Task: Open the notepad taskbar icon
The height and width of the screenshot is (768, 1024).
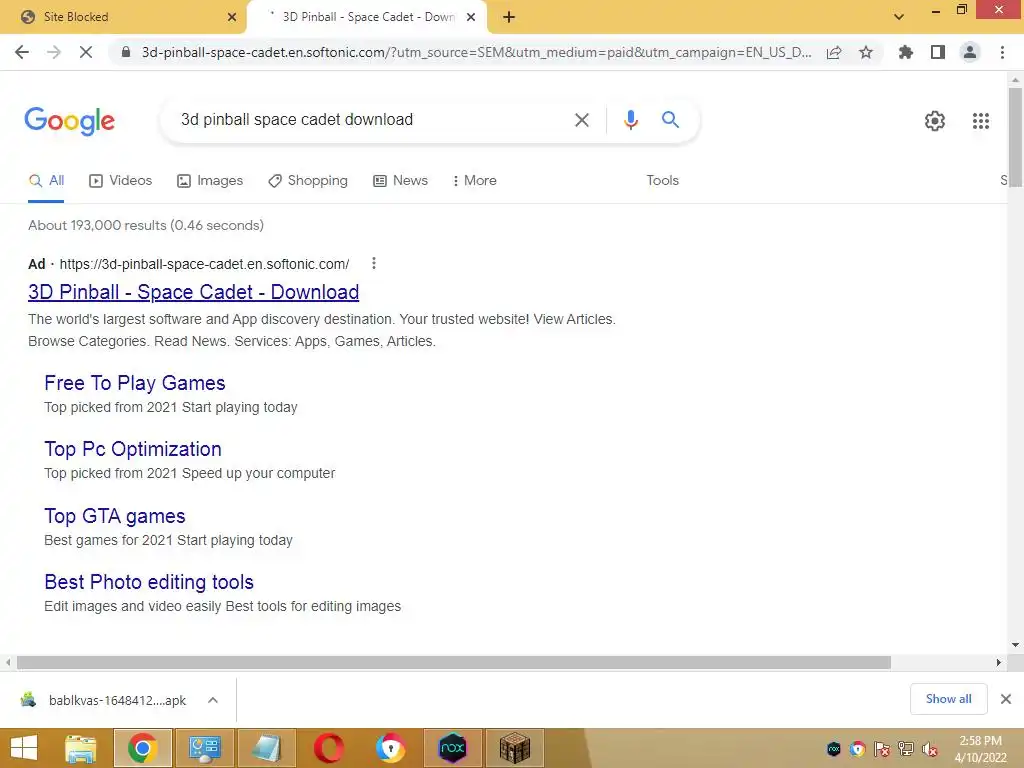Action: [266, 748]
